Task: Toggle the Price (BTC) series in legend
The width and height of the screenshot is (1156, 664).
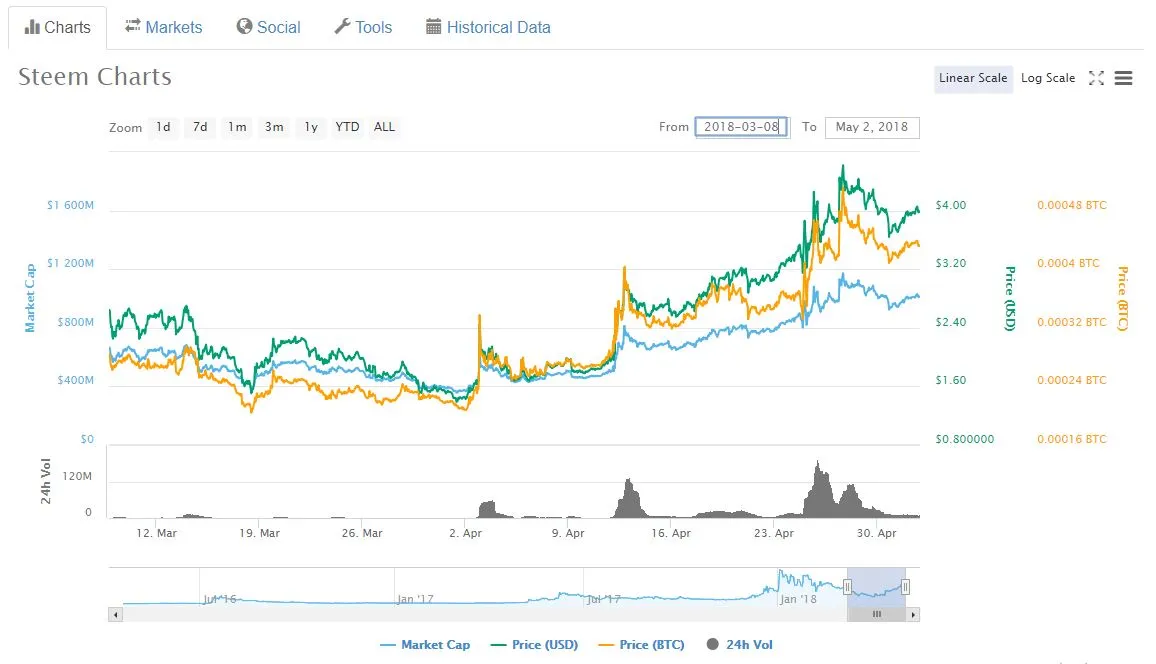Action: click(x=641, y=645)
